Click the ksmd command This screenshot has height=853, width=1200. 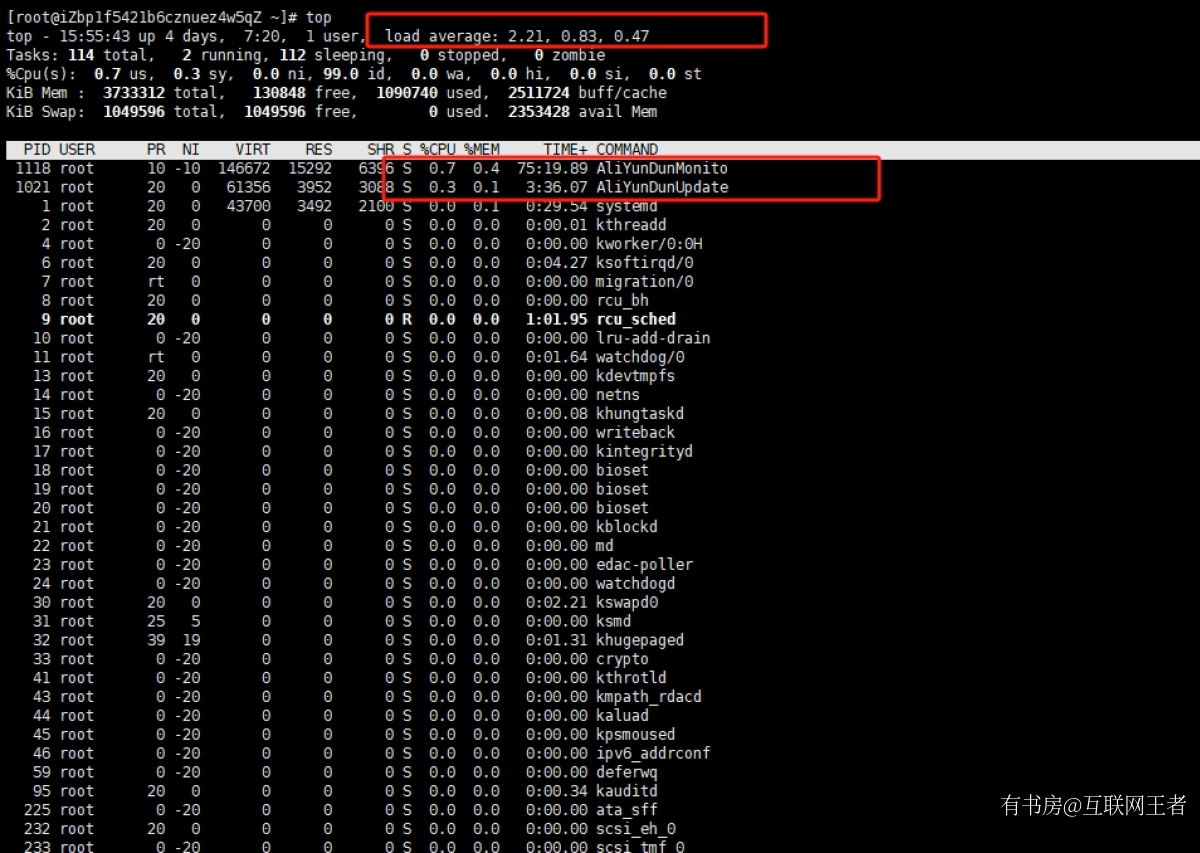click(x=613, y=621)
